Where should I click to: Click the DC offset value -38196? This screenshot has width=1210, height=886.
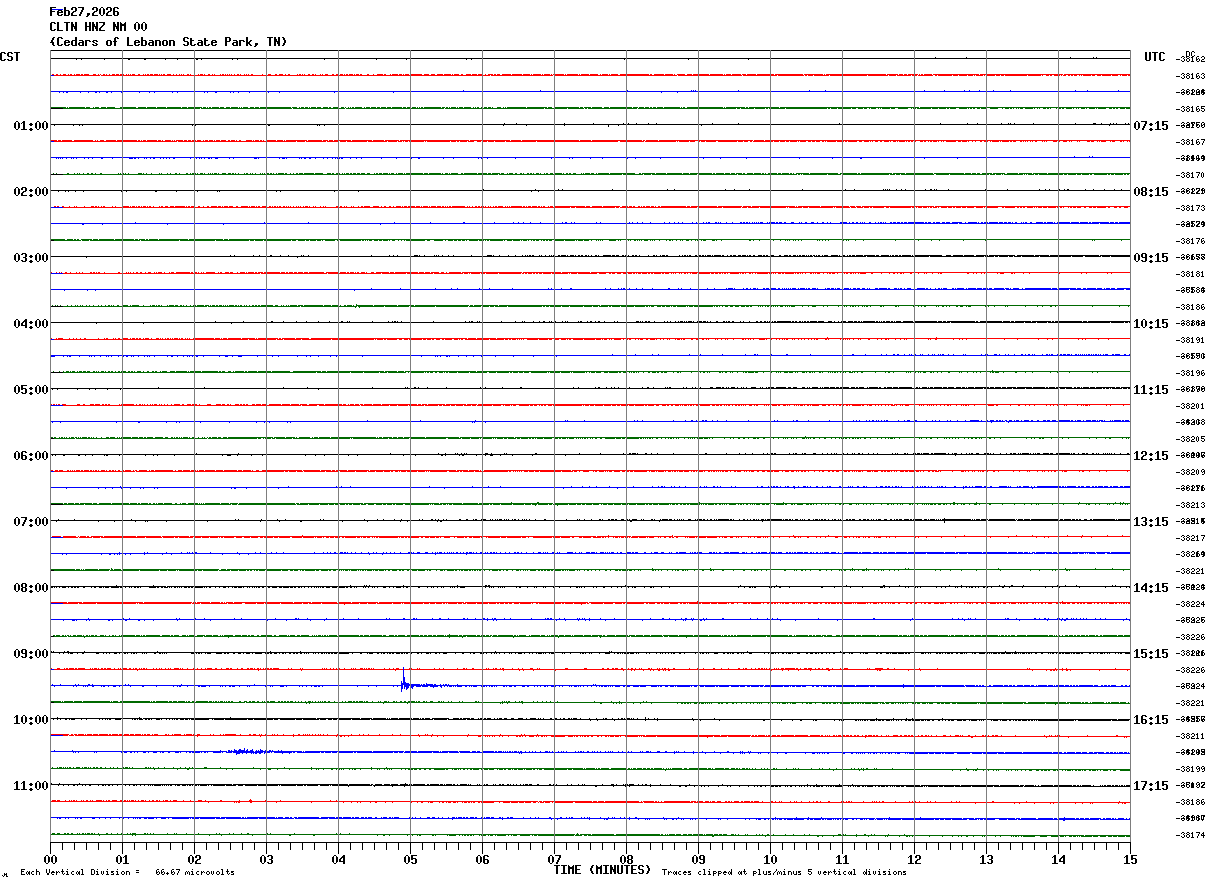(x=1191, y=373)
